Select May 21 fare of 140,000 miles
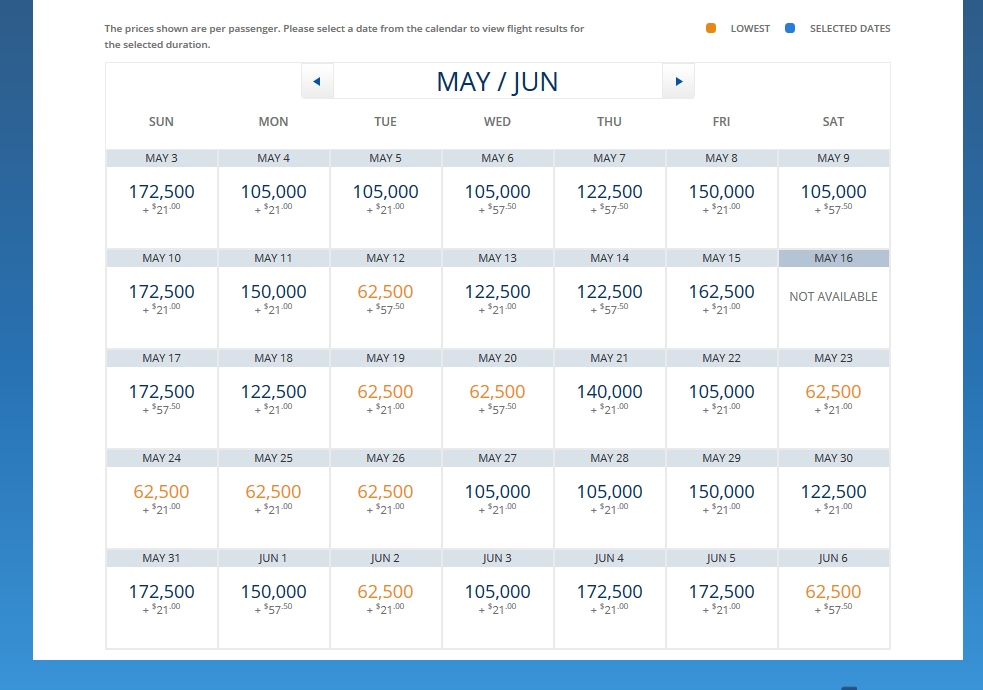The image size is (983, 690). (609, 397)
